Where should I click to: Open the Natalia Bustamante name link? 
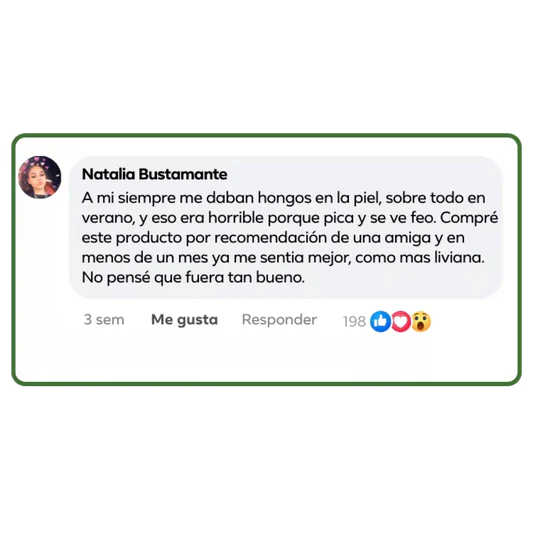point(155,174)
